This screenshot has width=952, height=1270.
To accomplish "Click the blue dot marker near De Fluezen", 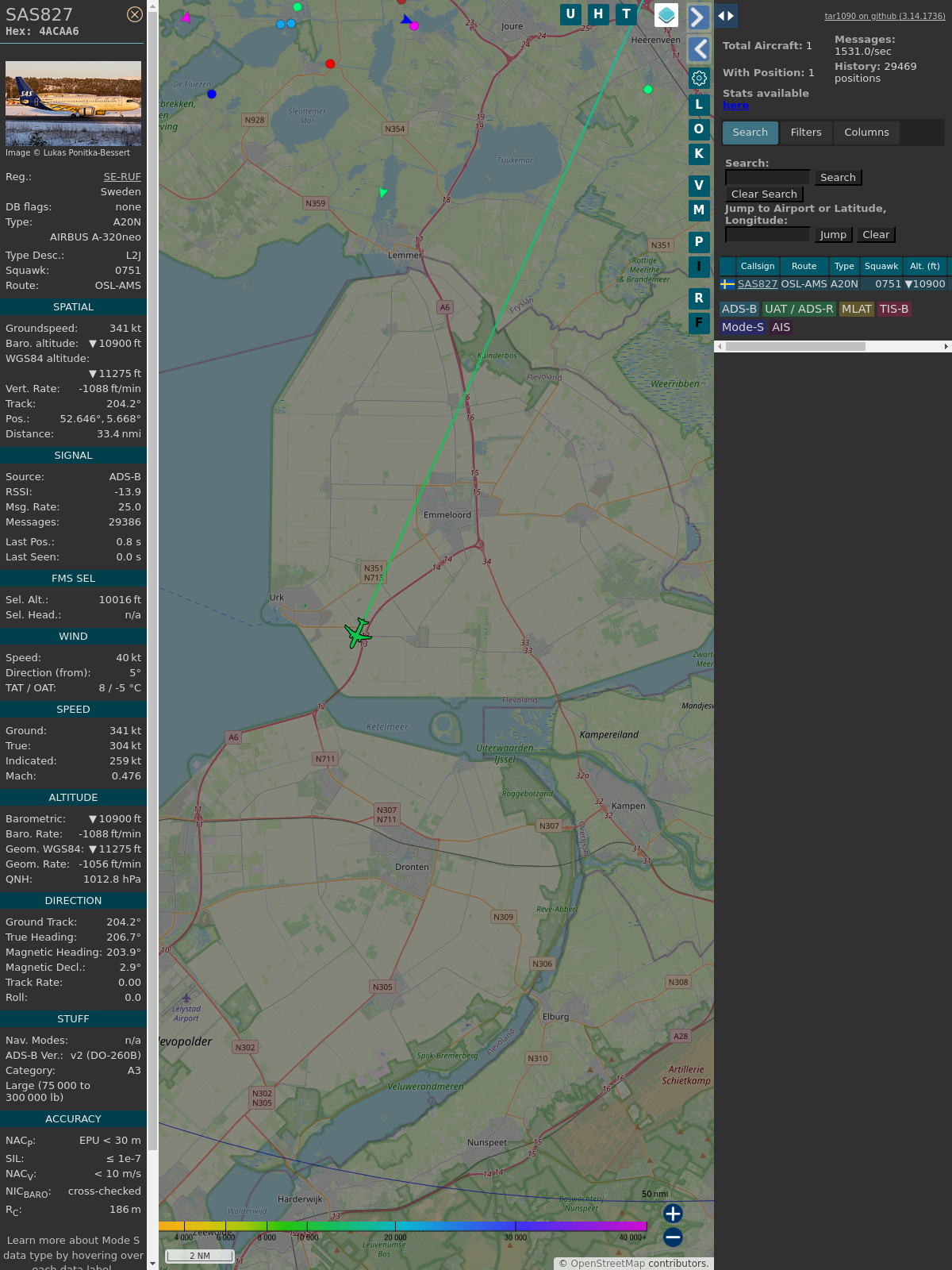I will [212, 94].
